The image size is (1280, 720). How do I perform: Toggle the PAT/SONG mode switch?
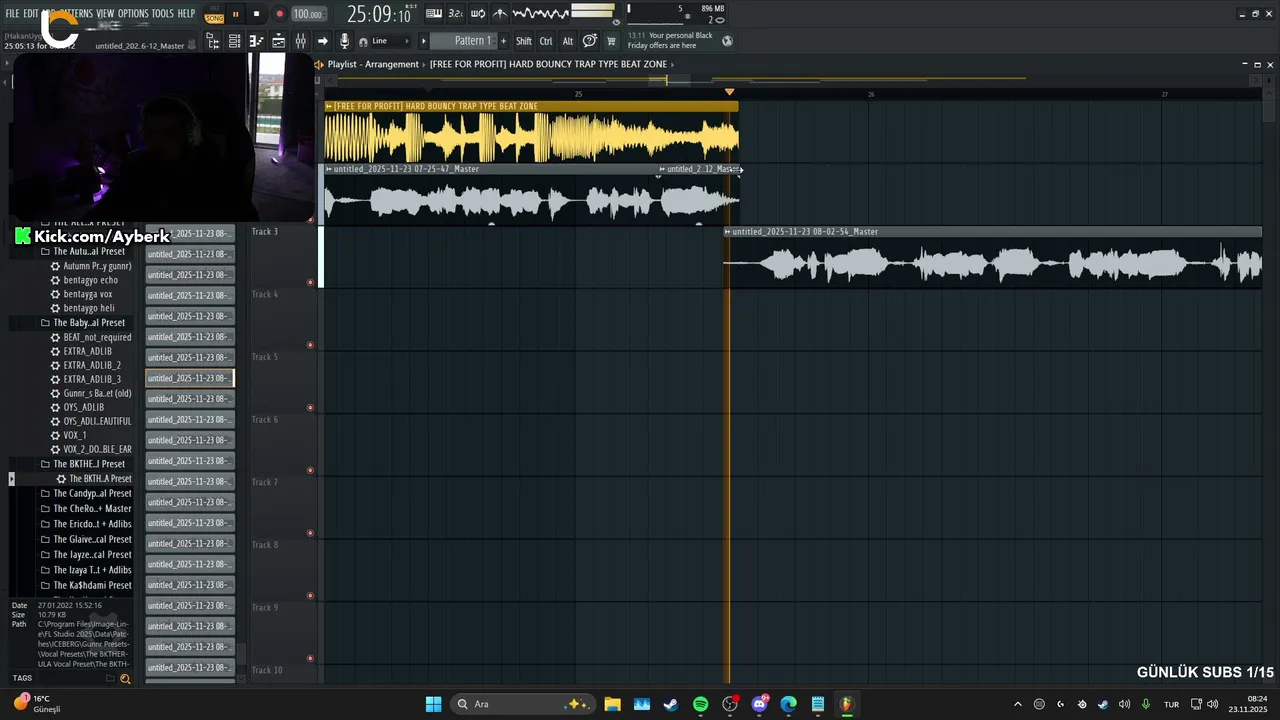(x=214, y=14)
